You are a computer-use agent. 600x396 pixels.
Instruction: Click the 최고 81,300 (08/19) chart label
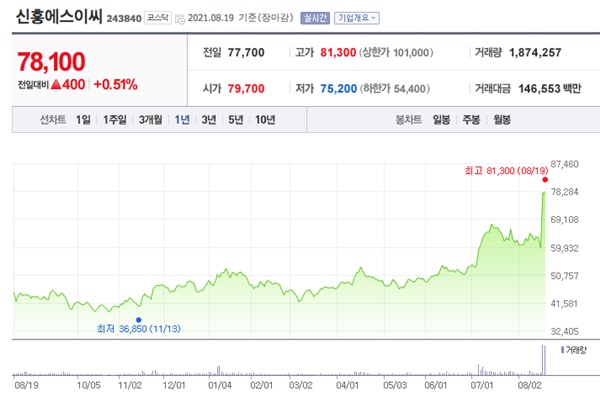[x=506, y=171]
